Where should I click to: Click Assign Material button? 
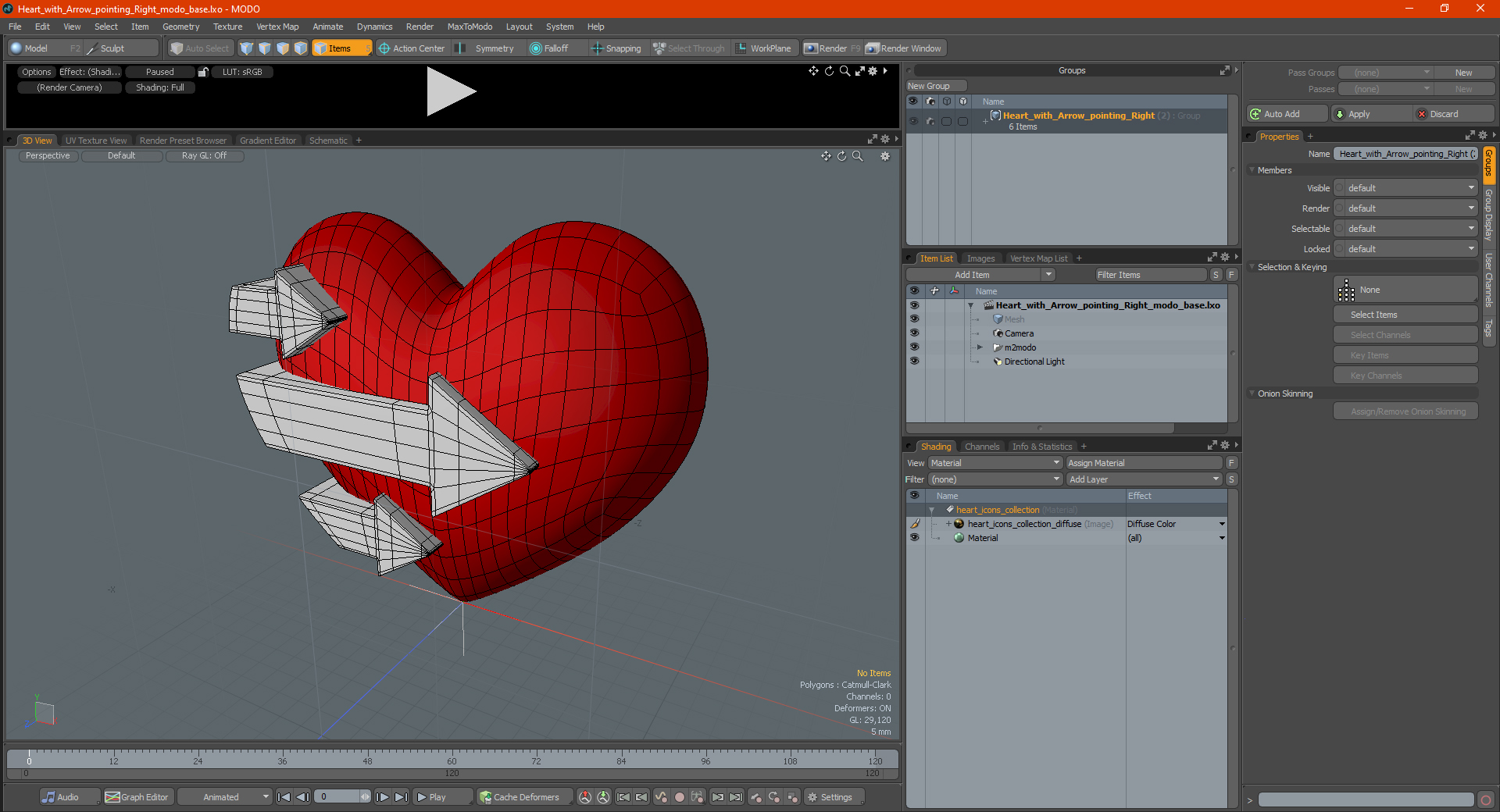pyautogui.click(x=1144, y=463)
